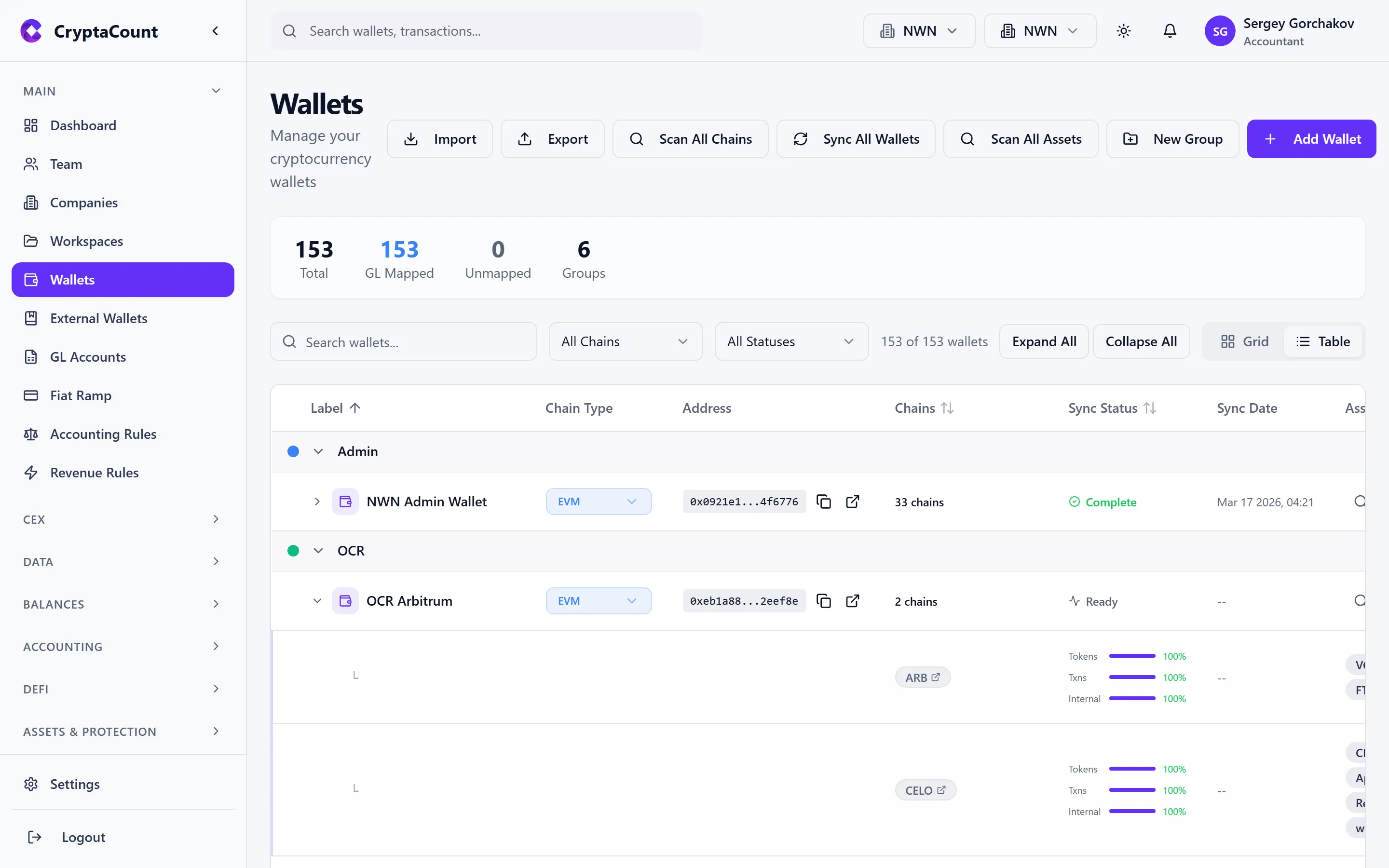Open the CryptaCount logo icon
This screenshot has width=1389, height=868.
tap(31, 30)
